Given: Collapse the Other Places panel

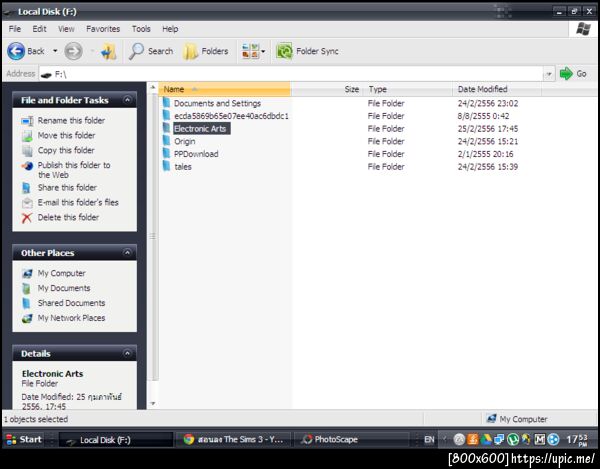Looking at the screenshot, I should pos(127,252).
